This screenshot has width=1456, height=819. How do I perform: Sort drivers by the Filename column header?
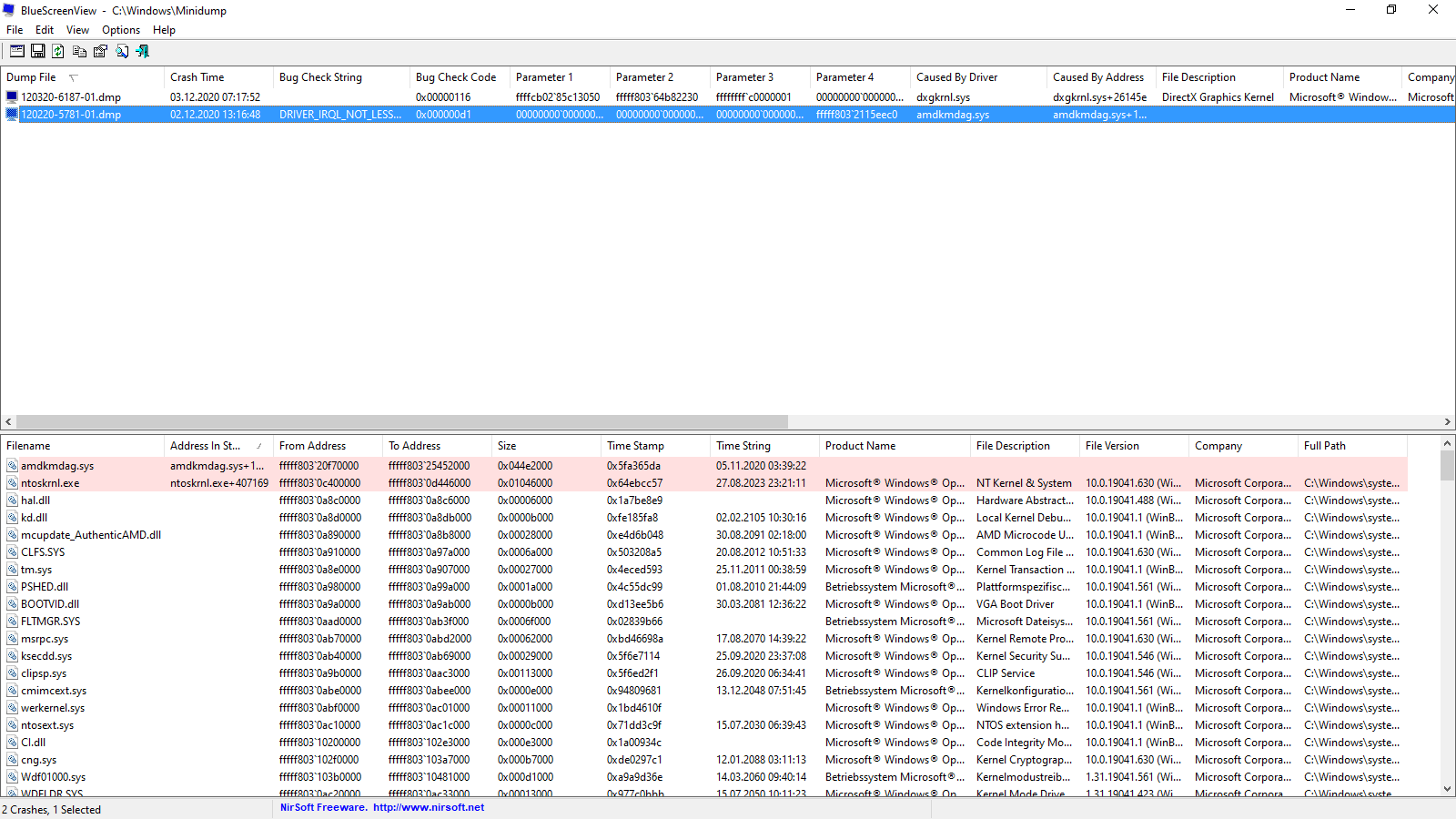pyautogui.click(x=82, y=446)
